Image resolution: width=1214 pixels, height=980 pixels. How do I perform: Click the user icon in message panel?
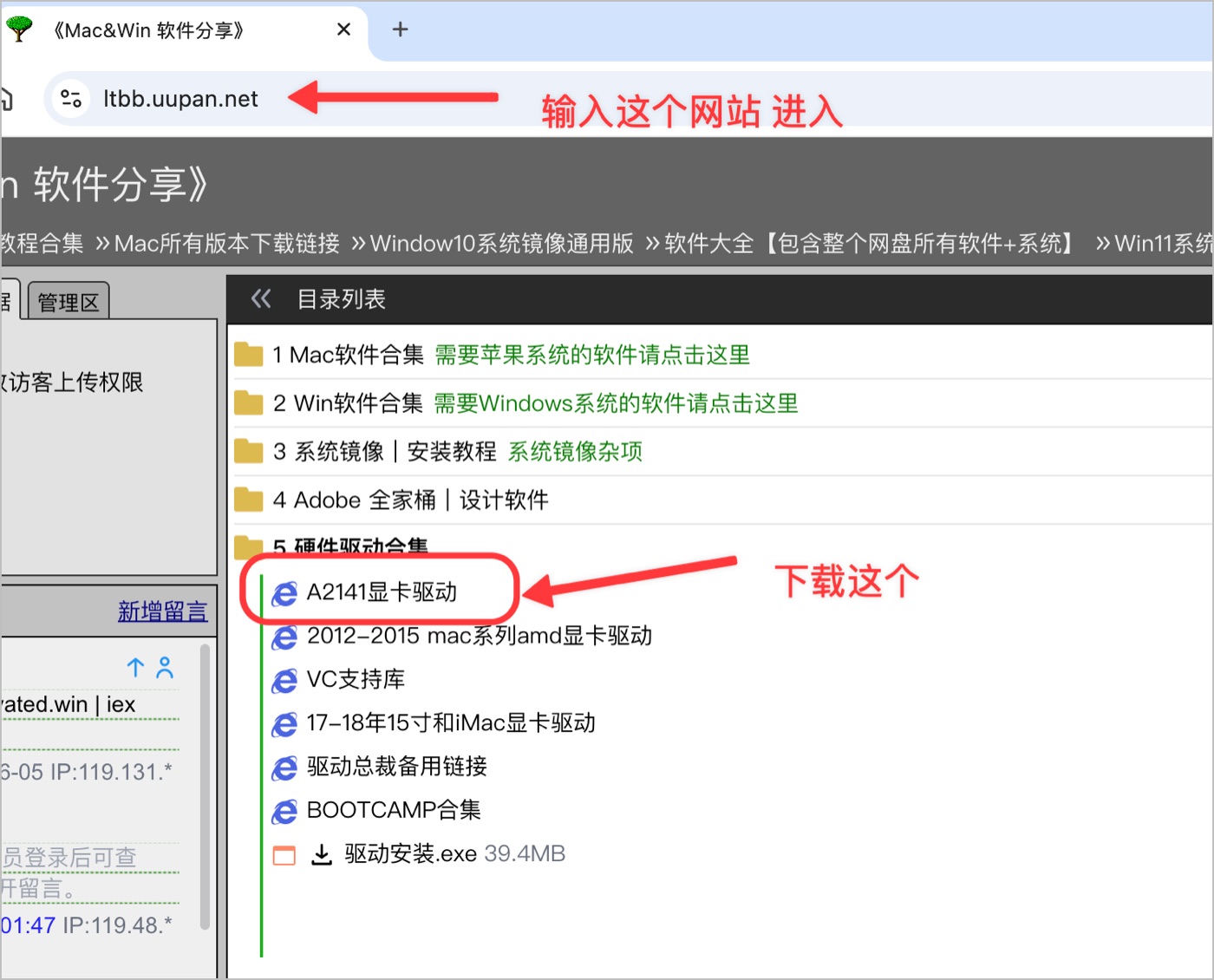tap(165, 667)
